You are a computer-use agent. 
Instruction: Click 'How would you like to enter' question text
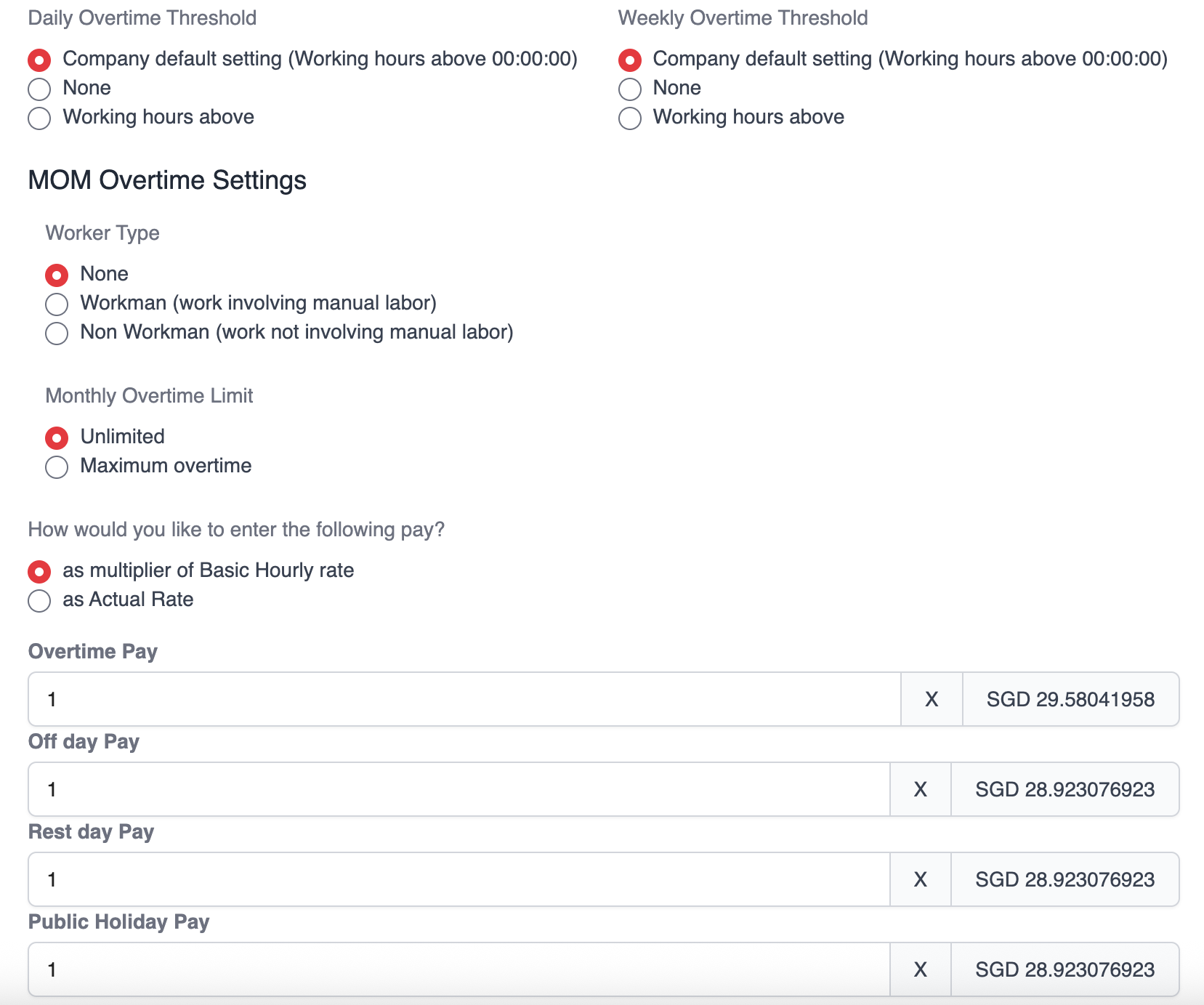pos(236,529)
